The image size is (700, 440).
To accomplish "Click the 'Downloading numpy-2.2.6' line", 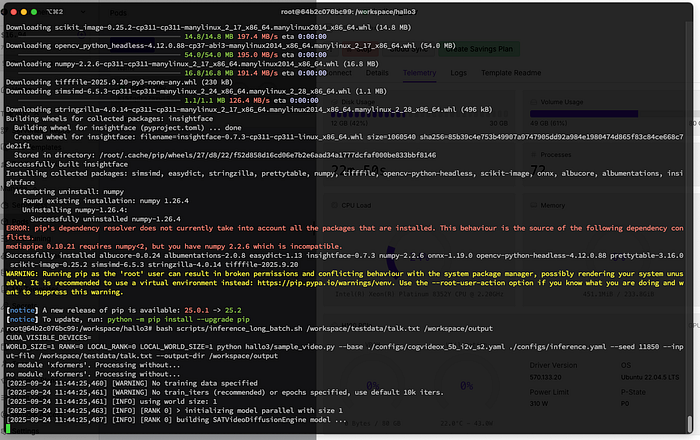I will tap(192, 64).
